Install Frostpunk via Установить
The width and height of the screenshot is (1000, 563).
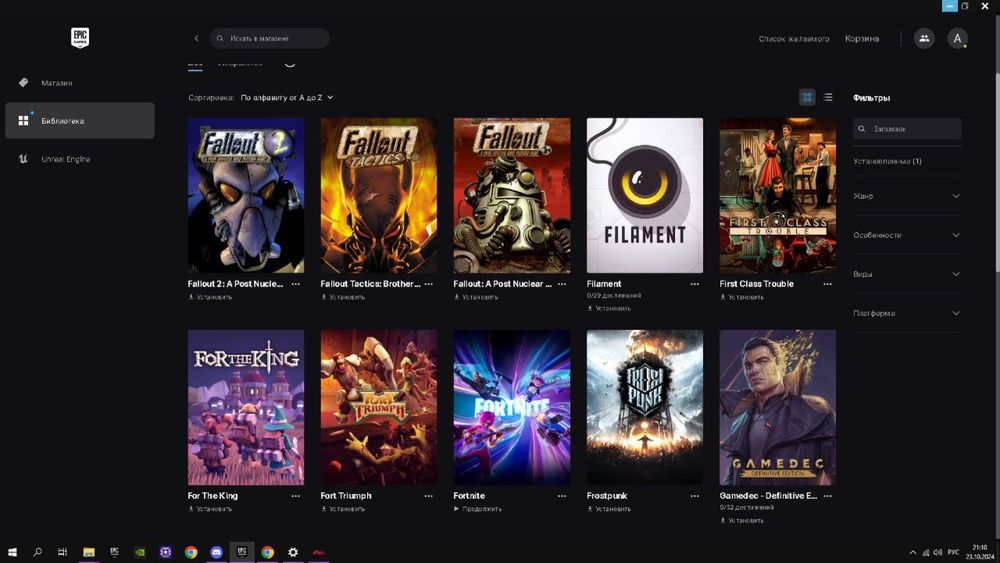(609, 509)
